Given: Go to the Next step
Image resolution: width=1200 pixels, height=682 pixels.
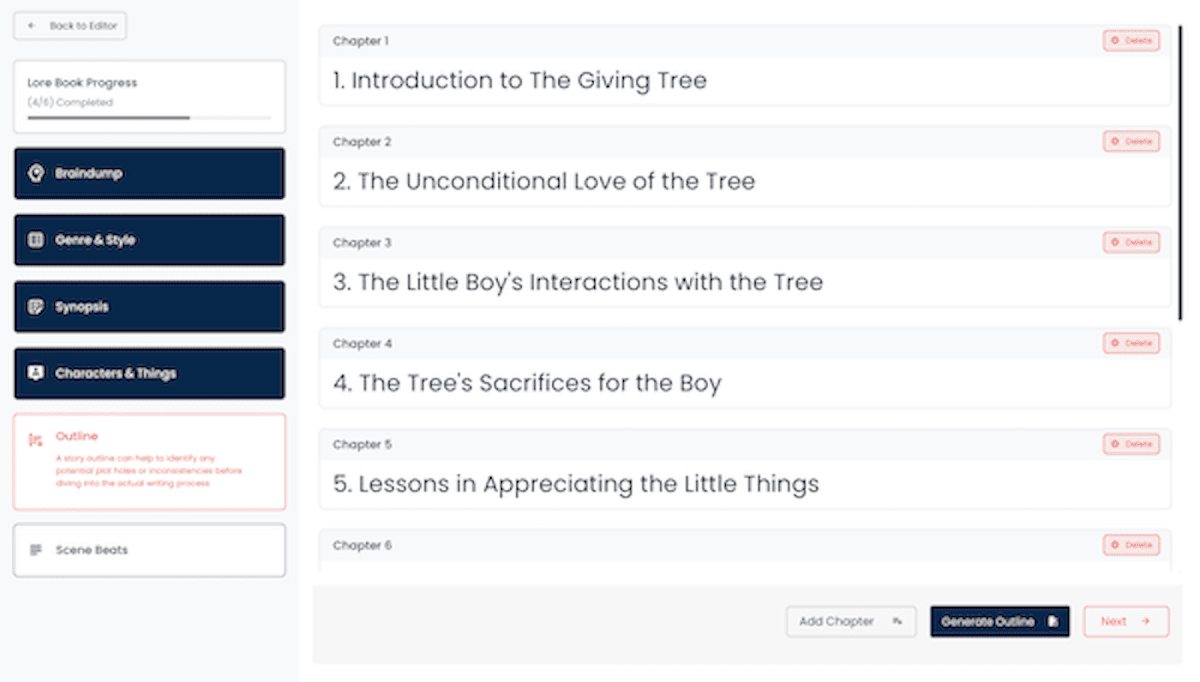Looking at the screenshot, I should [x=1125, y=621].
